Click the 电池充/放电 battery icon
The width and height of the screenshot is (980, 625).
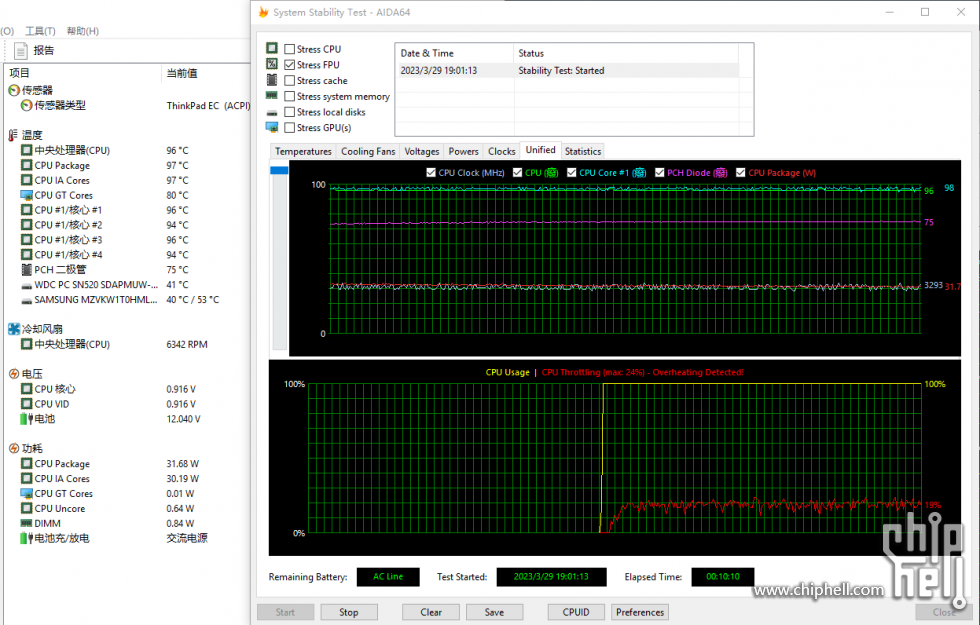pos(26,538)
